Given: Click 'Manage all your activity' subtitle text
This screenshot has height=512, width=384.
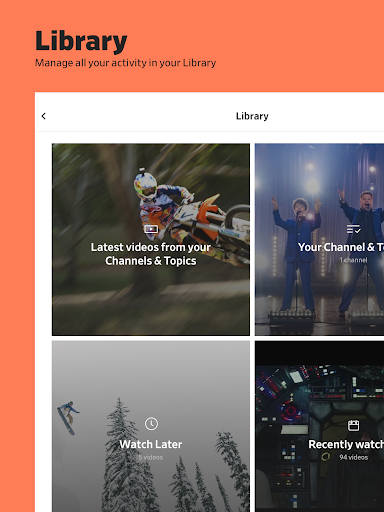Looking at the screenshot, I should [125, 63].
